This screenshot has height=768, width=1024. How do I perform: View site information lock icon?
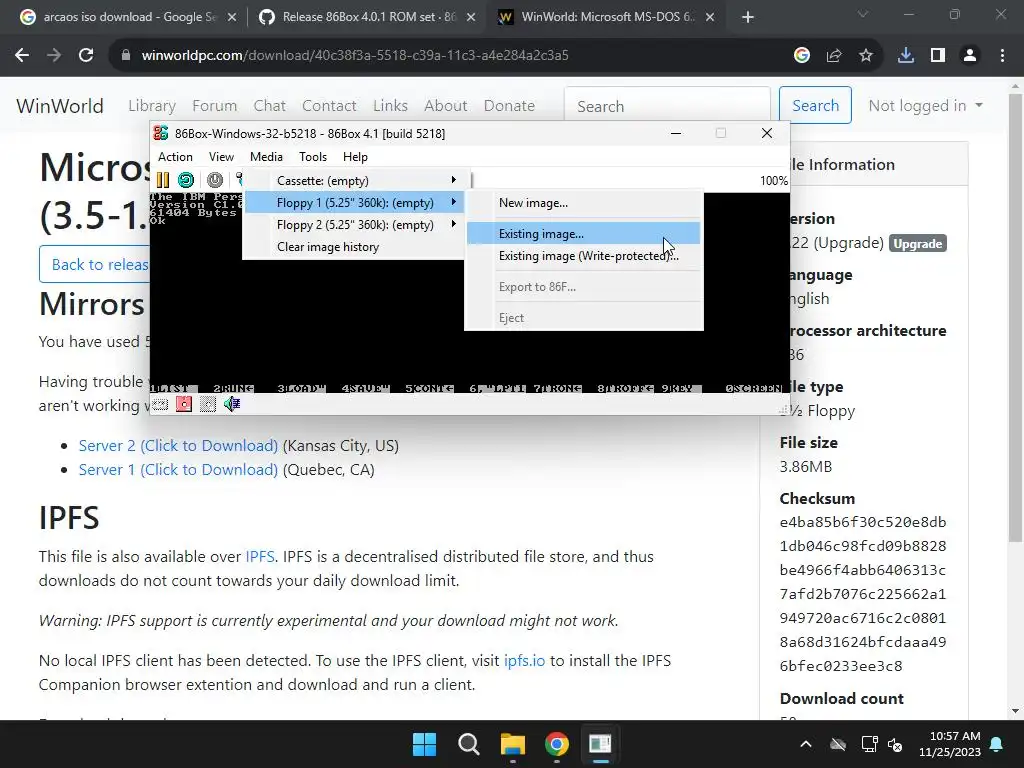(126, 56)
